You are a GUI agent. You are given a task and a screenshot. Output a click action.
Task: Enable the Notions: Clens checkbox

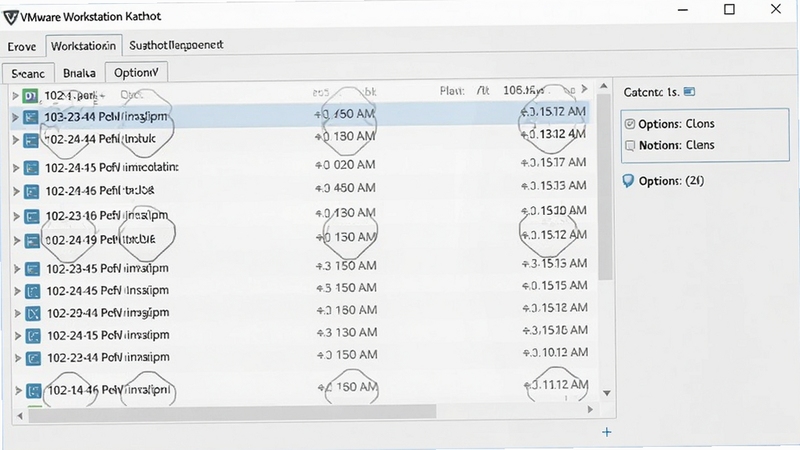630,146
